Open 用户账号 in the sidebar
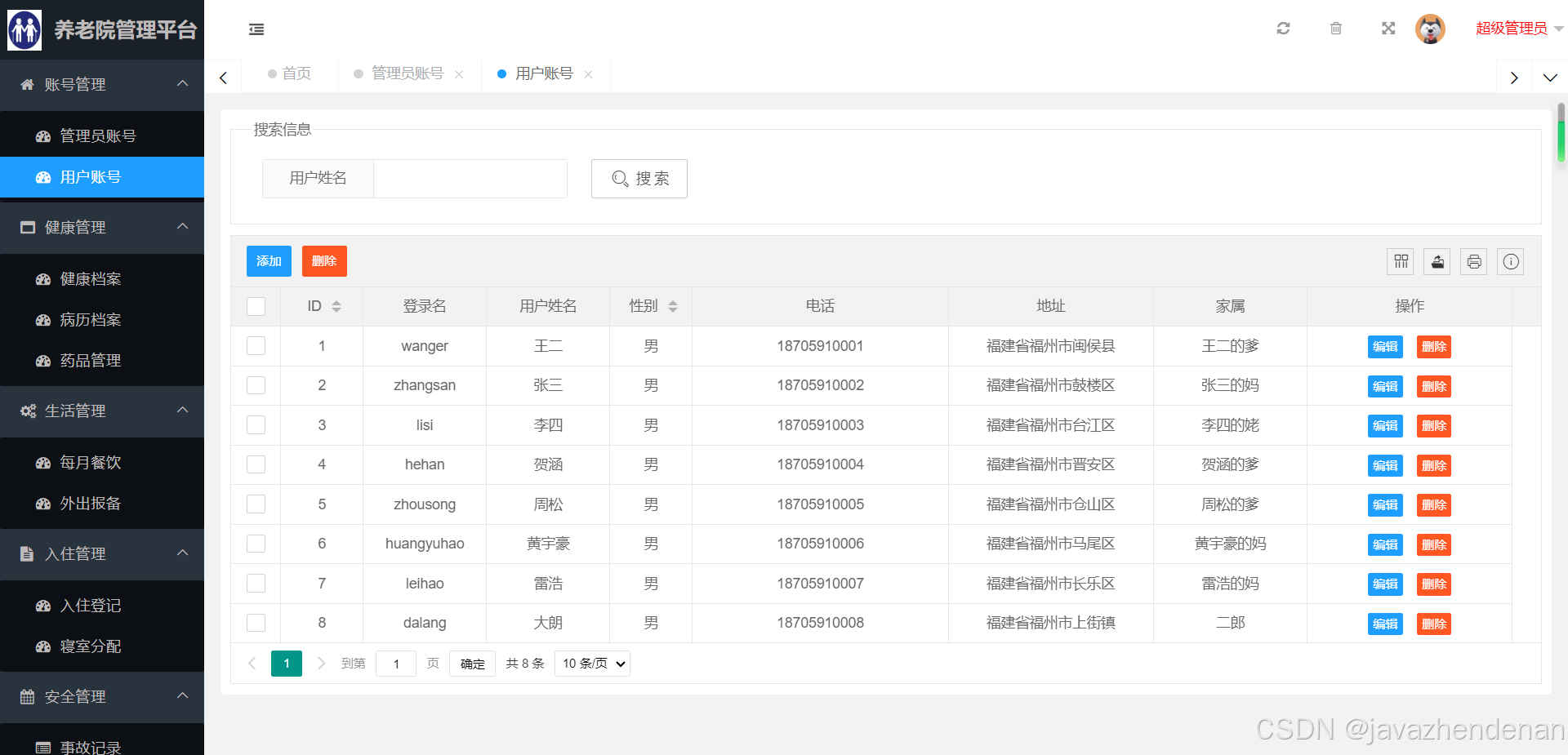 pyautogui.click(x=102, y=177)
